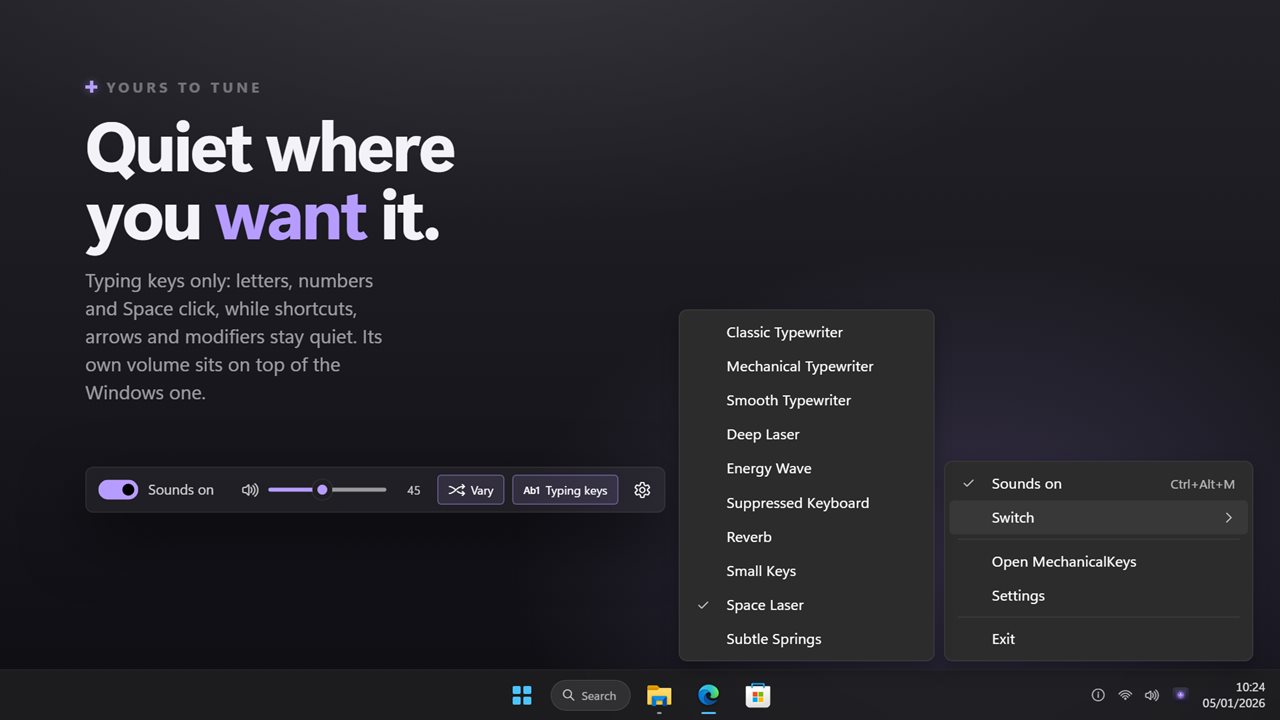Choose the Energy Wave sound
Viewport: 1280px width, 720px height.
pyautogui.click(x=806, y=469)
